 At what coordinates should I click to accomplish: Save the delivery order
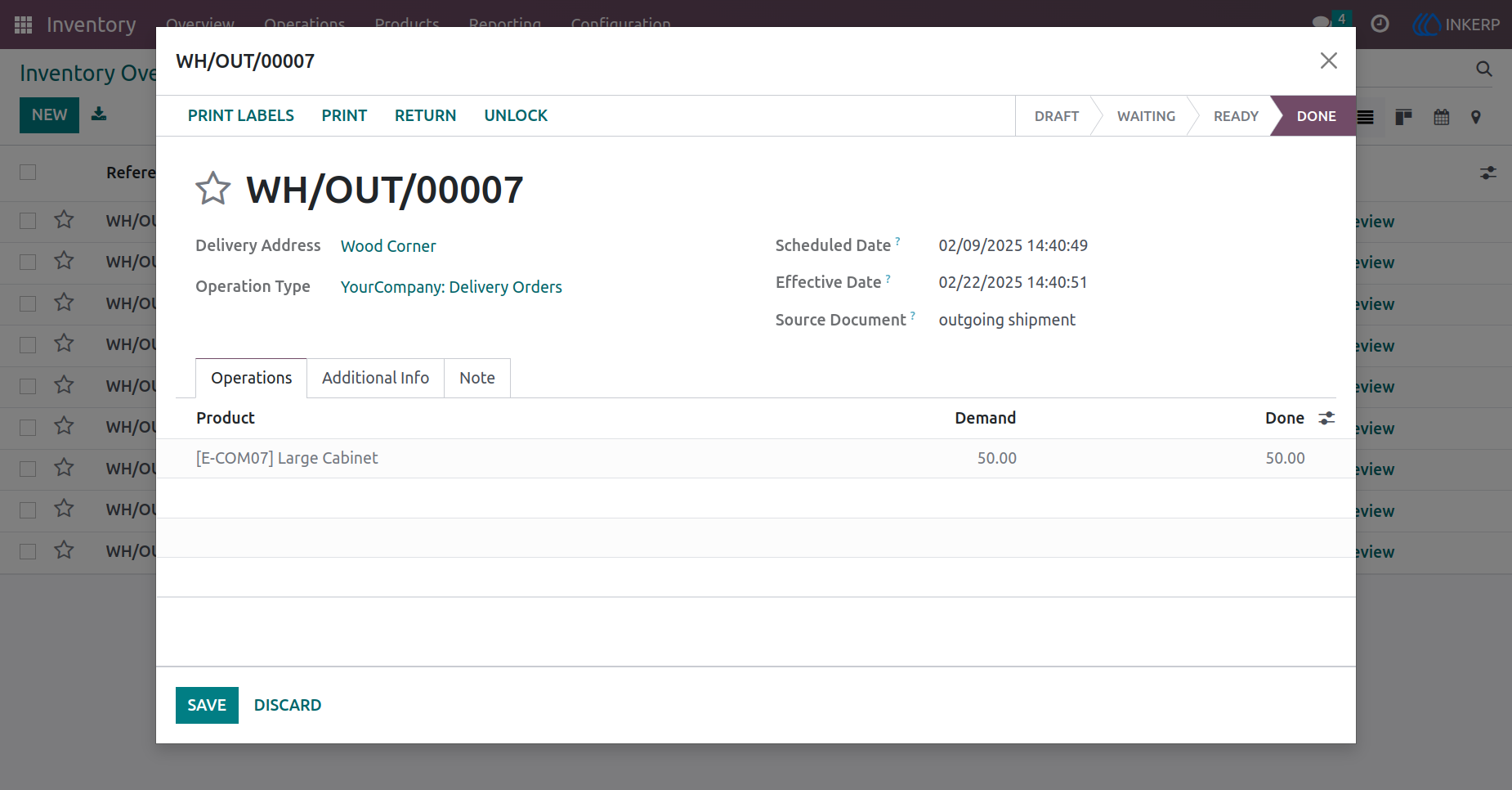coord(207,705)
